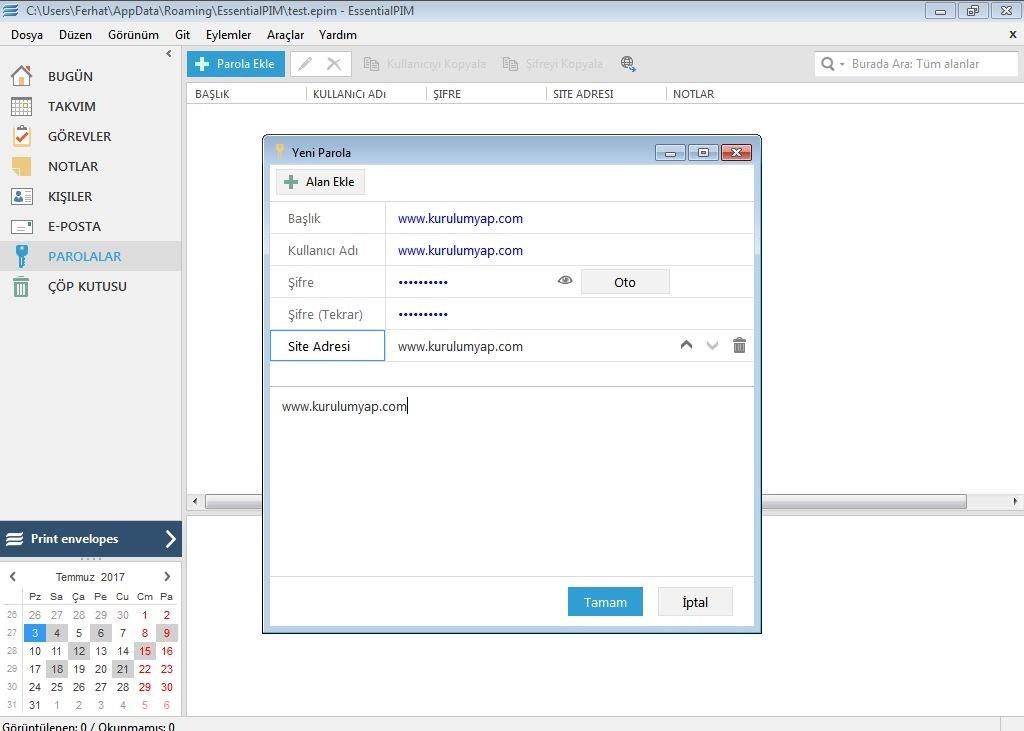The width and height of the screenshot is (1024, 731).
Task: Click the Site Adresi value field
Action: click(x=532, y=346)
